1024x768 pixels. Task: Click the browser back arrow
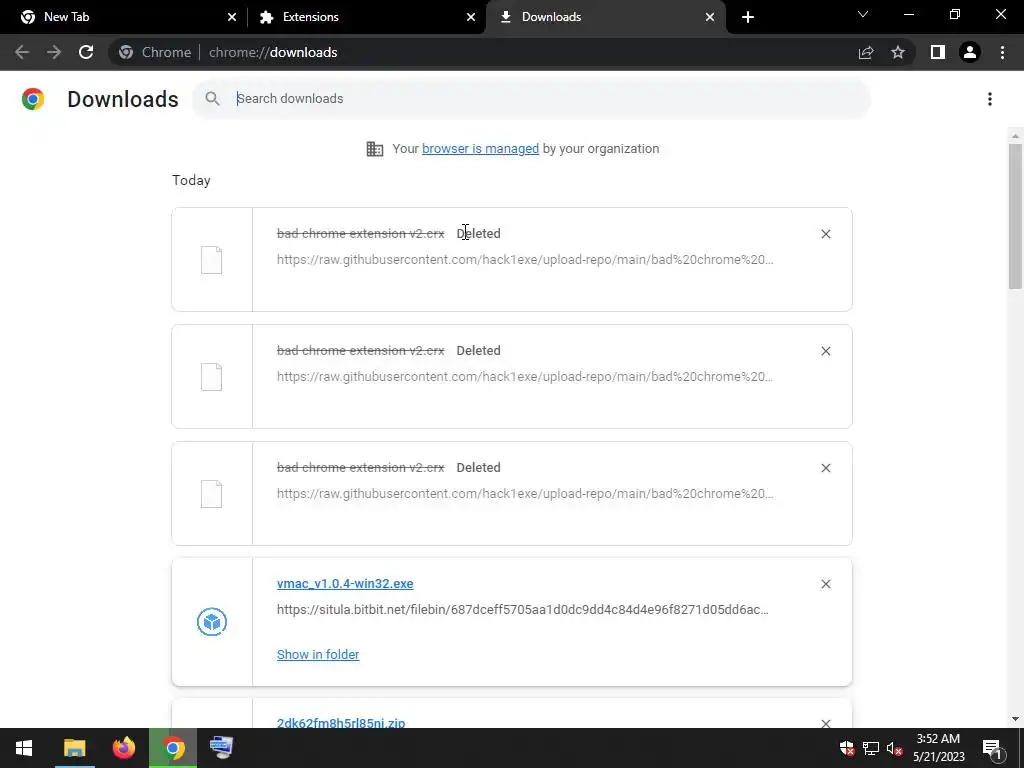[22, 52]
